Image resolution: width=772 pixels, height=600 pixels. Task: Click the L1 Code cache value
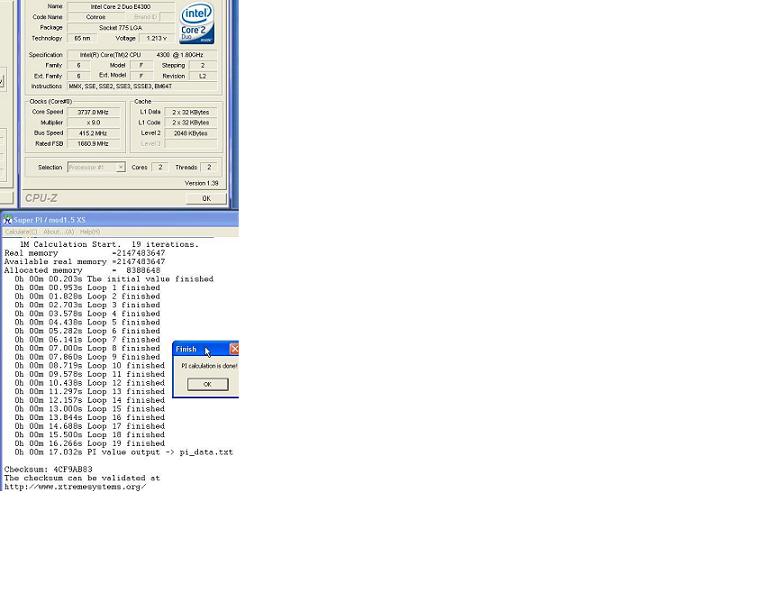pos(191,123)
